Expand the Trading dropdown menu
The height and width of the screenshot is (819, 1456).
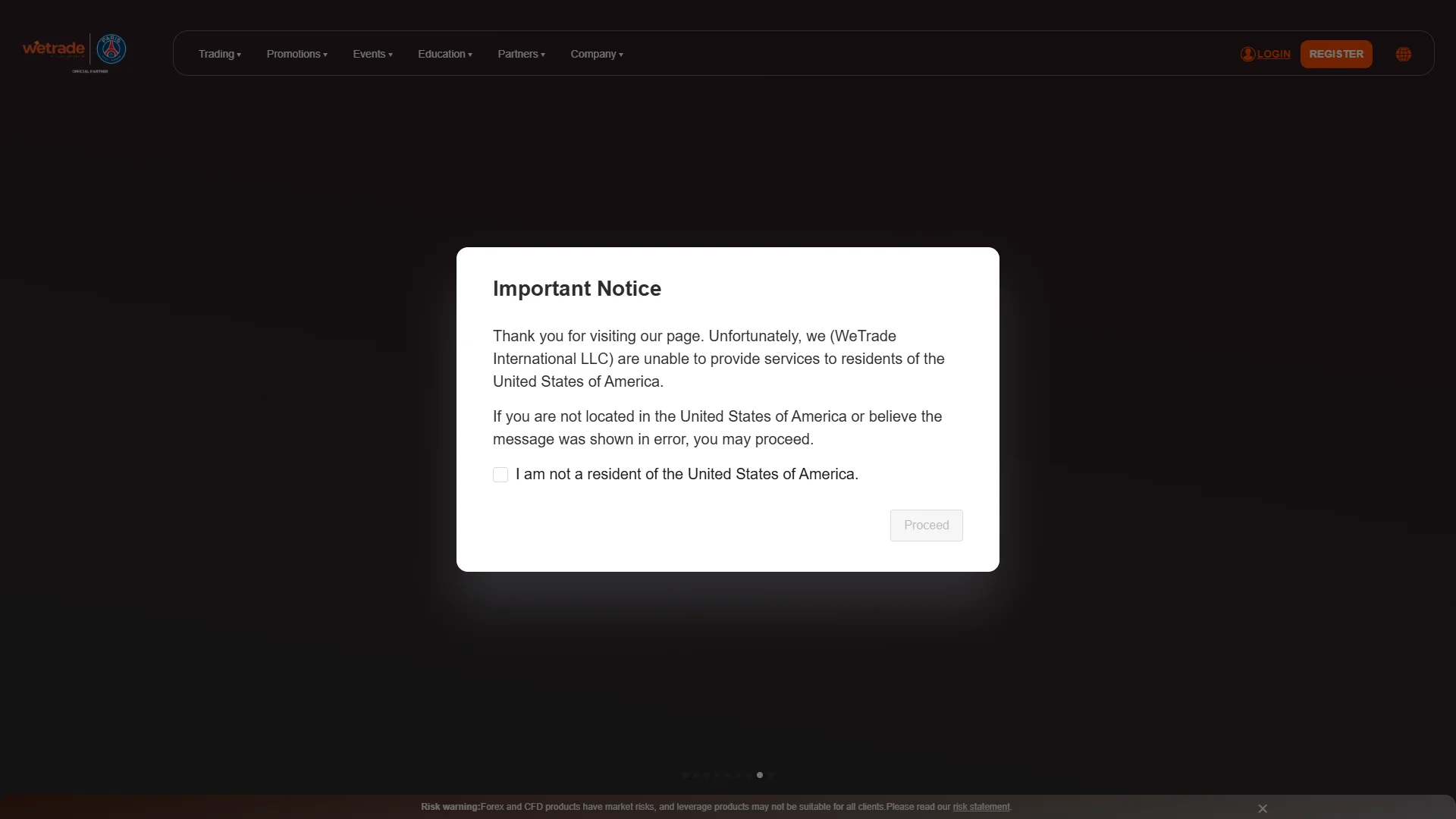click(220, 54)
